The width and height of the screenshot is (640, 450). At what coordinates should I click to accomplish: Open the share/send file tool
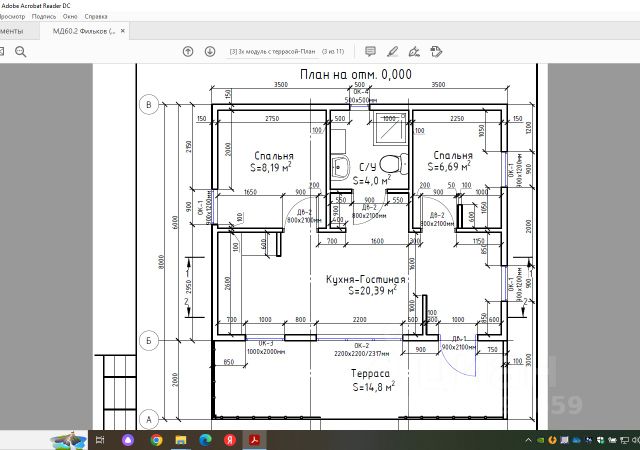(x=436, y=51)
